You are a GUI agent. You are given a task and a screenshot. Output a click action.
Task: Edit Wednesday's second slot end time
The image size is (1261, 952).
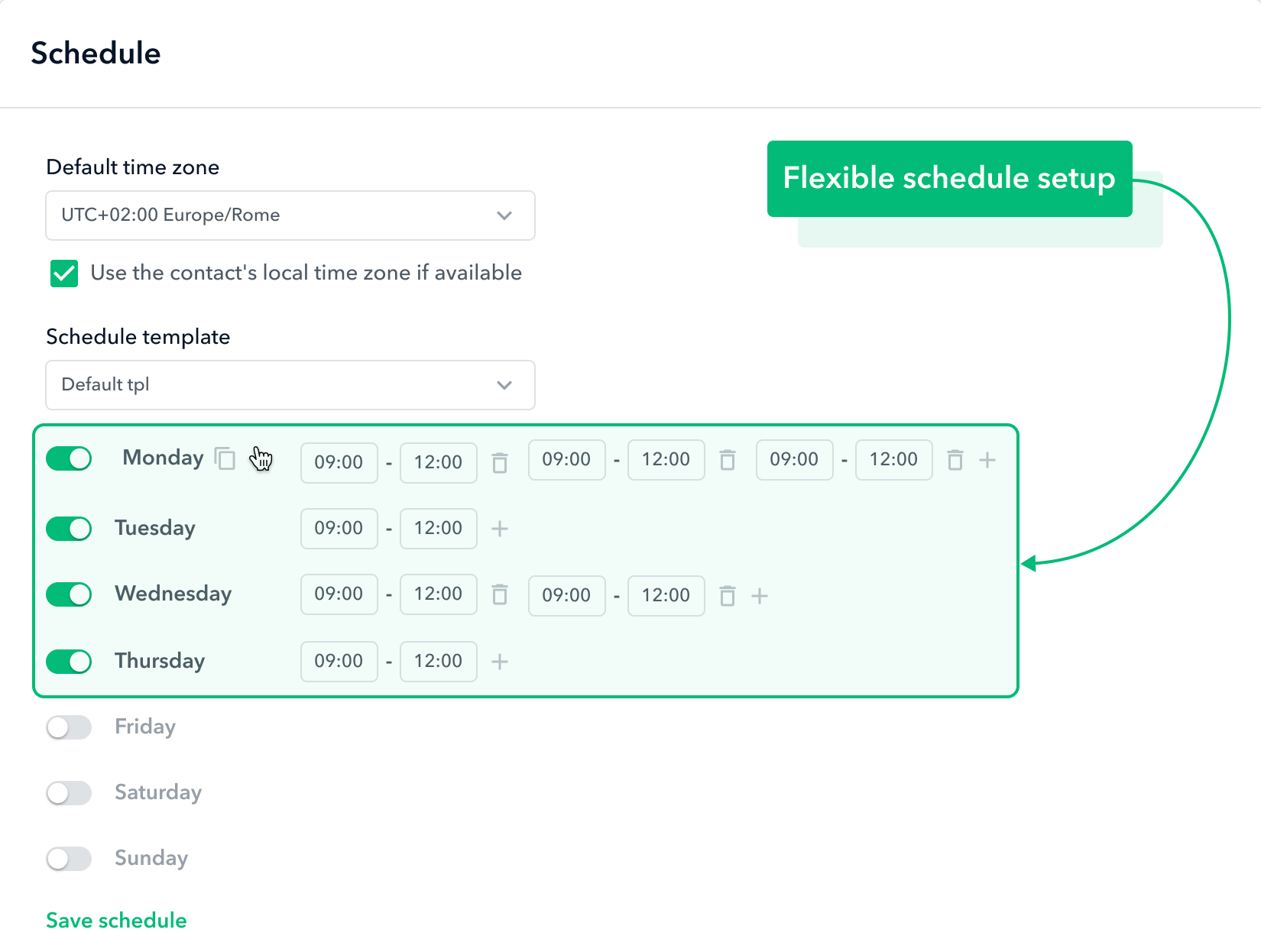[x=666, y=596]
